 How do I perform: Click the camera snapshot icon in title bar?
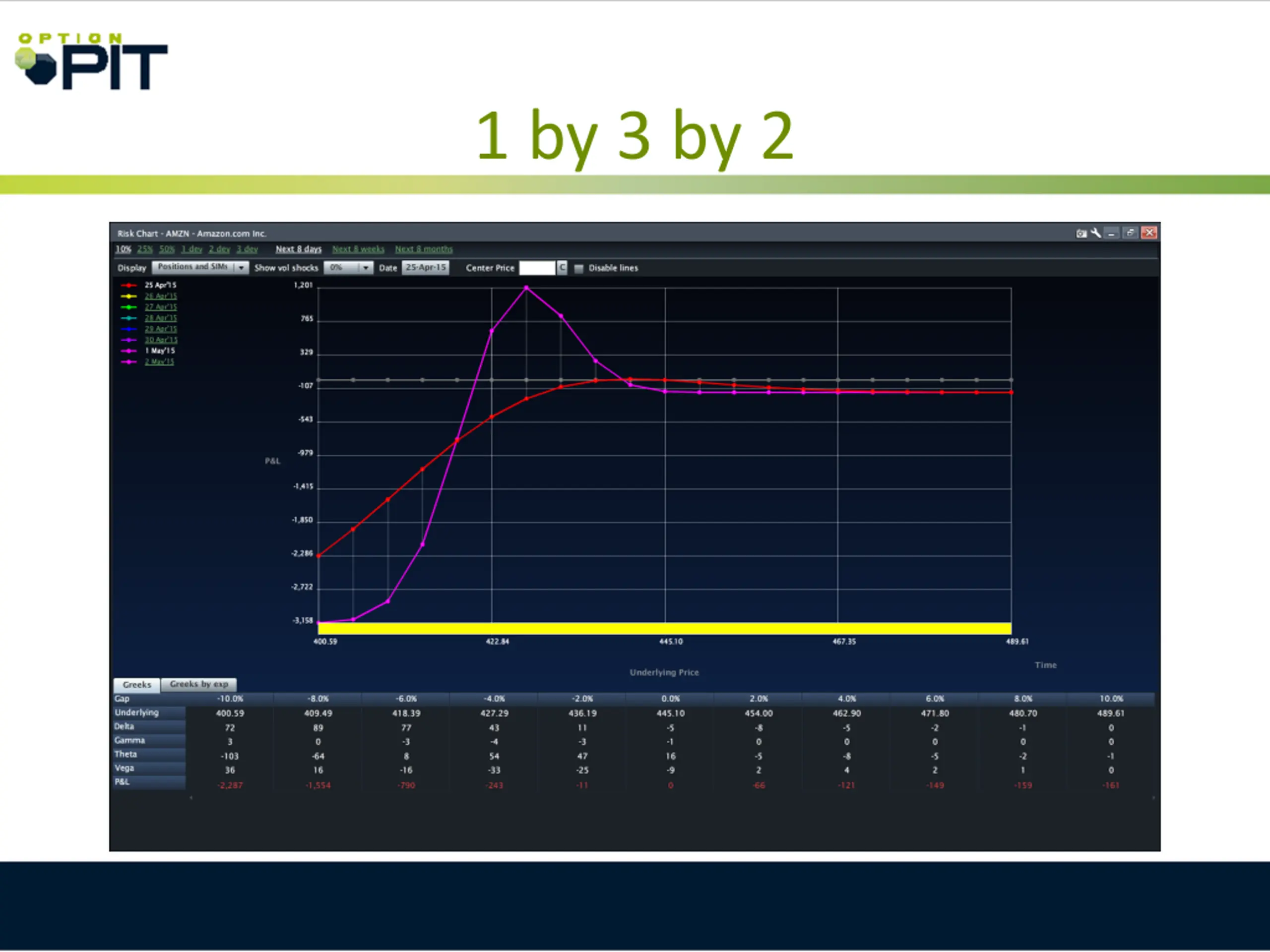pos(1081,234)
